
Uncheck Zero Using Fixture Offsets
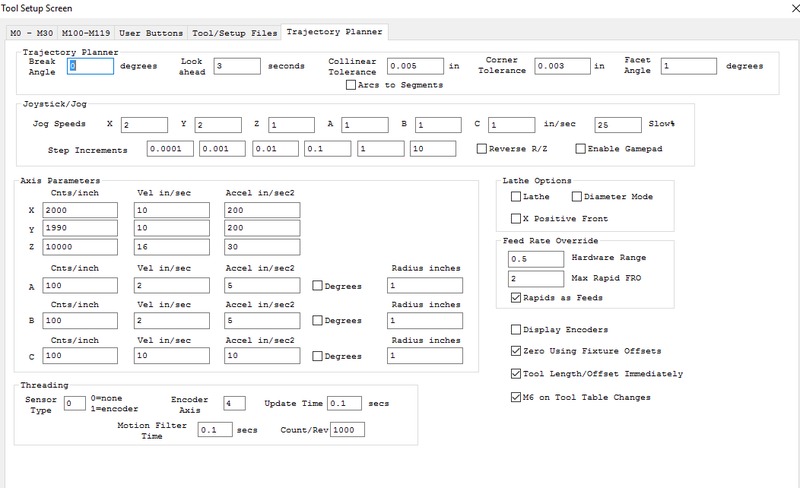(x=516, y=351)
